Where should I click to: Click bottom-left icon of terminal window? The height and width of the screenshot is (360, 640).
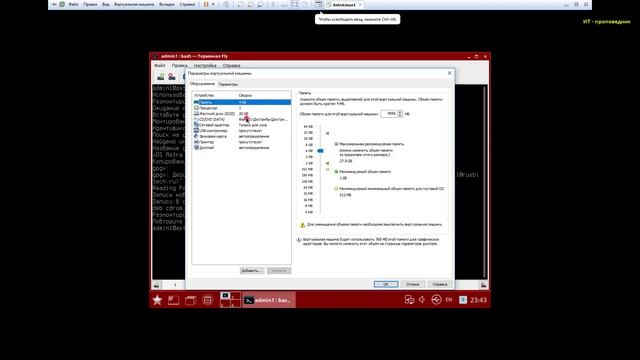click(x=156, y=285)
